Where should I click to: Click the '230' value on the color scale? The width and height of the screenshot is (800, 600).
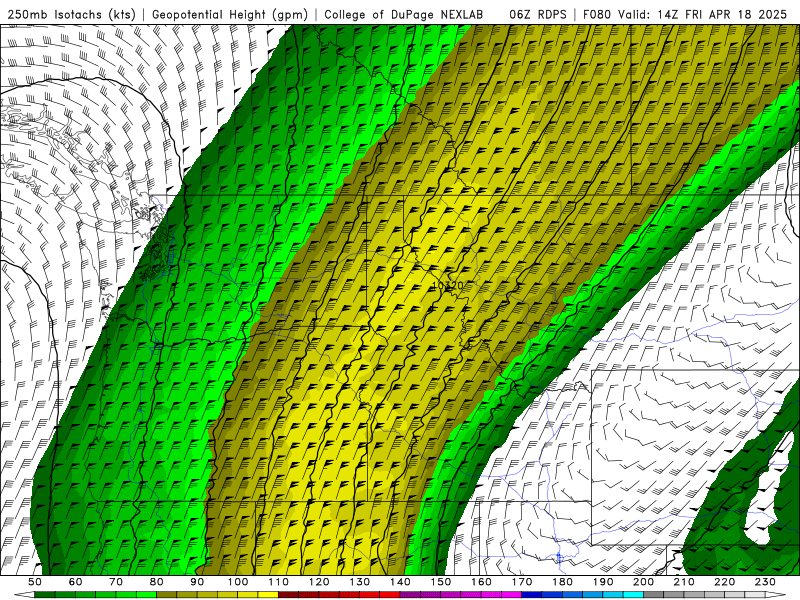click(765, 582)
